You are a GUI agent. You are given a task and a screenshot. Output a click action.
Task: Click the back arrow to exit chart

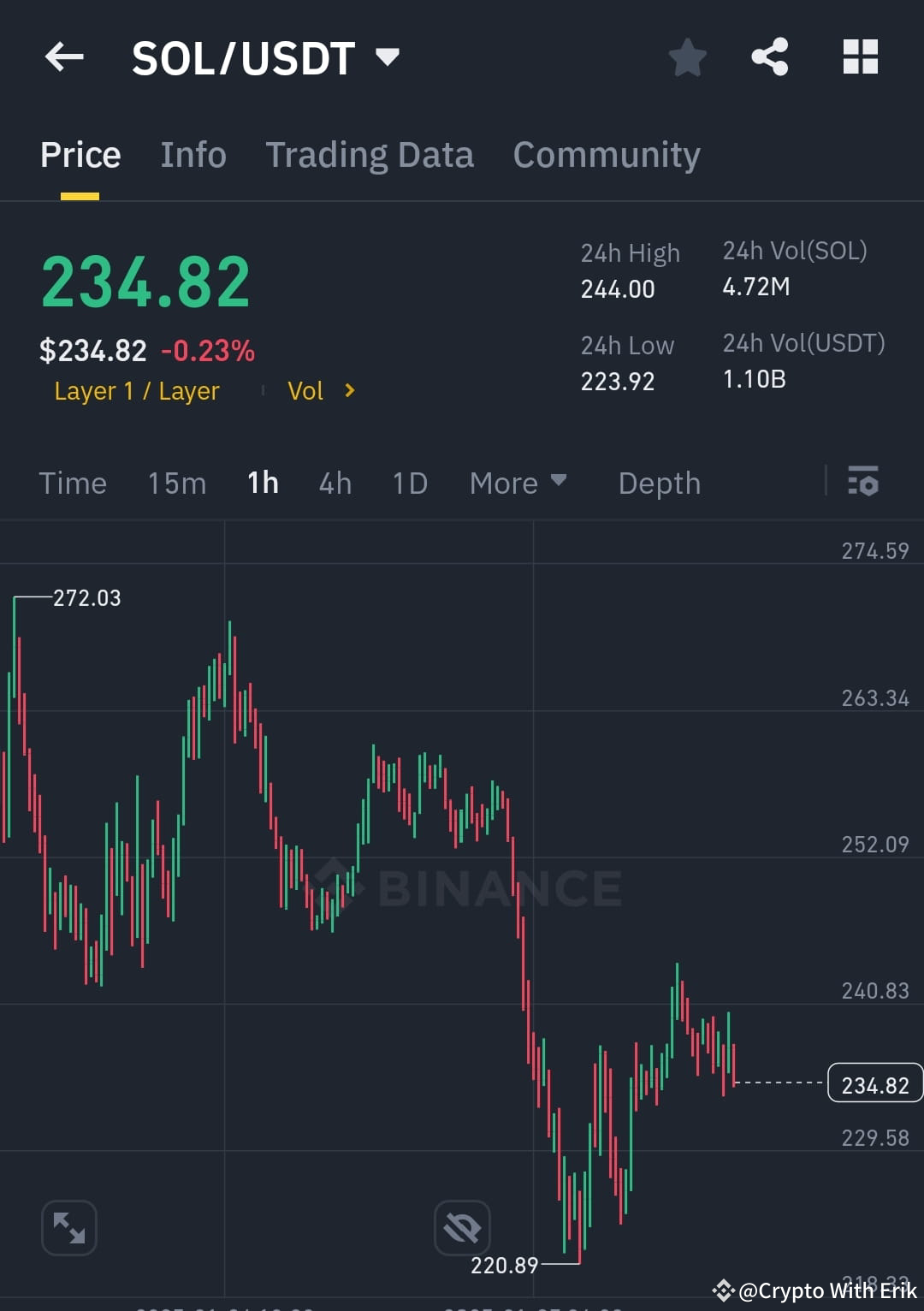(x=64, y=56)
